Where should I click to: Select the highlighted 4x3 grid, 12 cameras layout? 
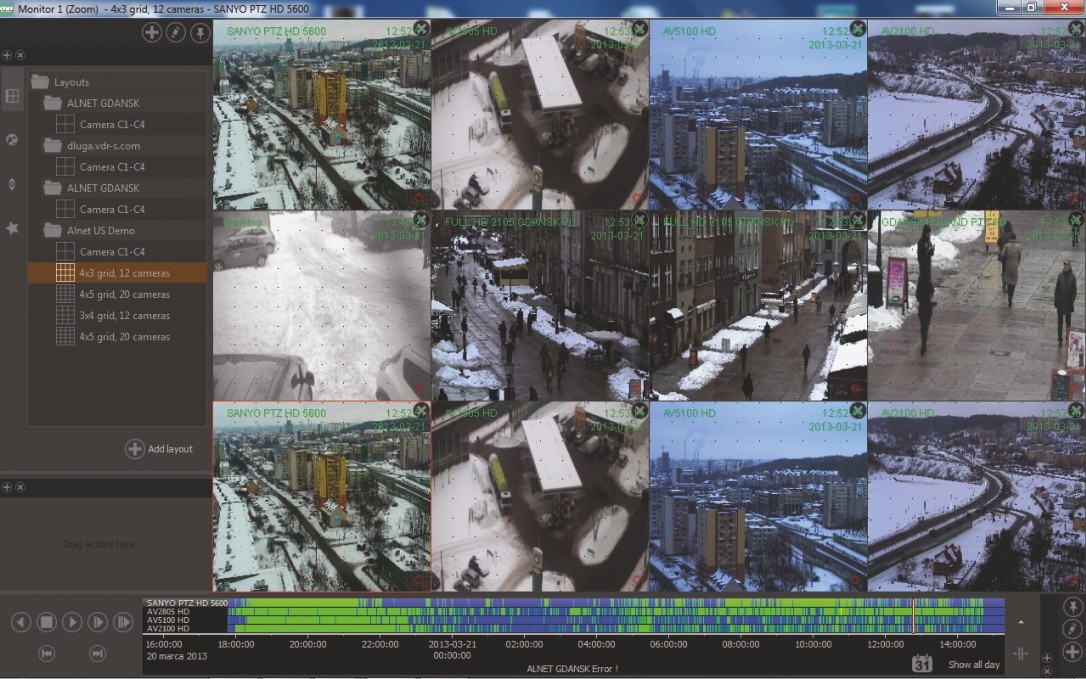click(124, 273)
